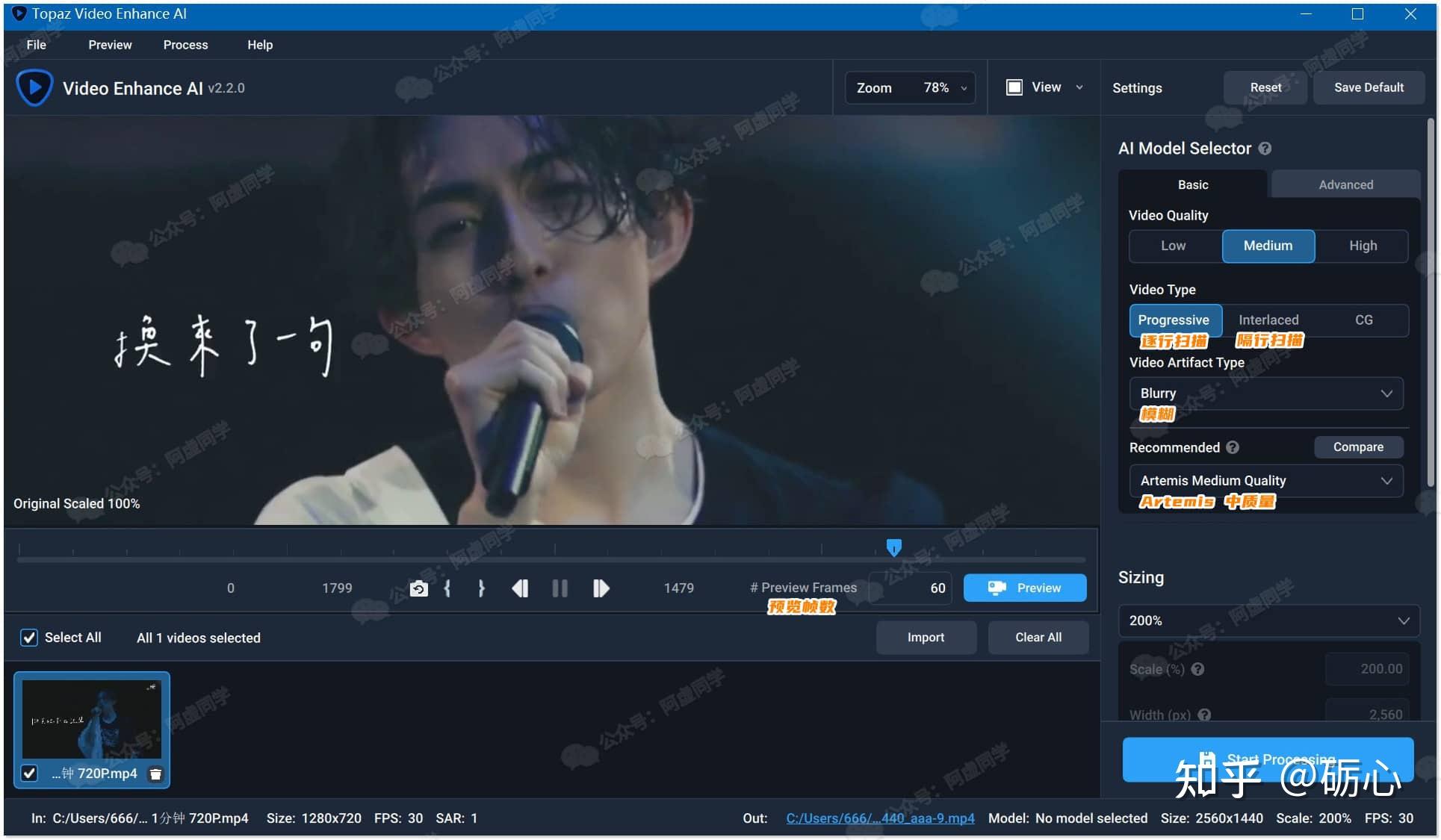Click the snapshot camera icon

click(418, 588)
